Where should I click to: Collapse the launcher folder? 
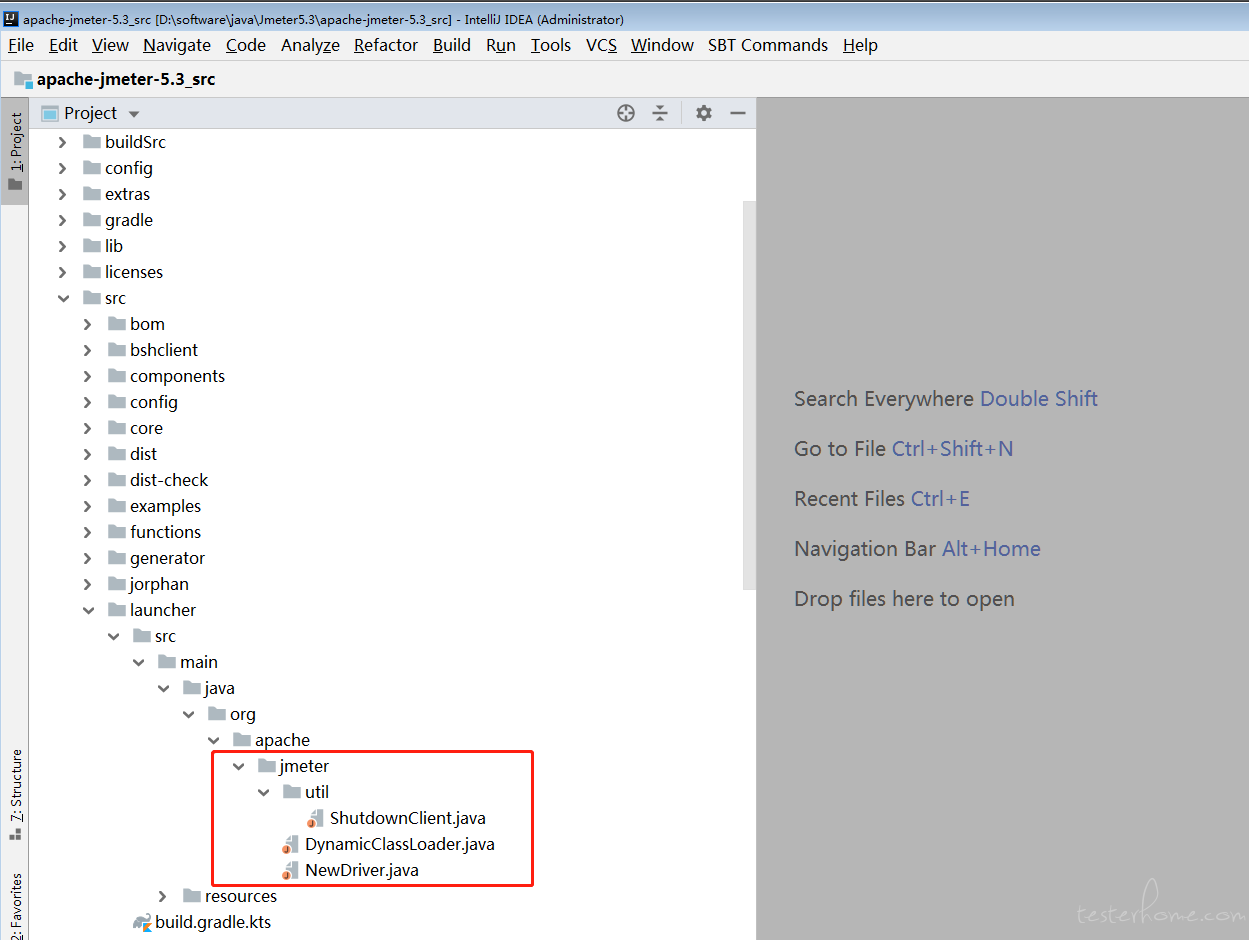point(88,610)
